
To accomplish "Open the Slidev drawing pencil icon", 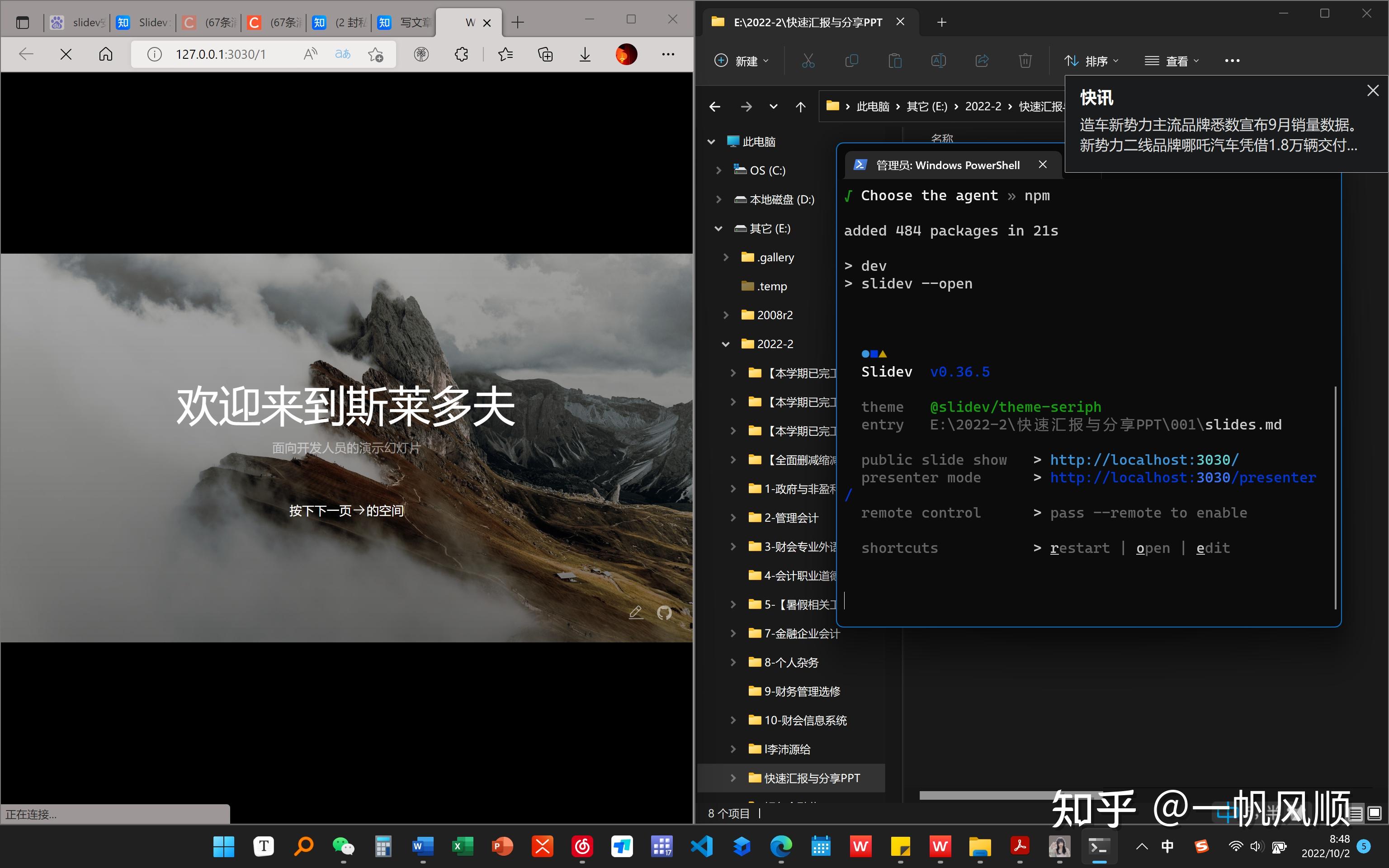I will coord(636,613).
